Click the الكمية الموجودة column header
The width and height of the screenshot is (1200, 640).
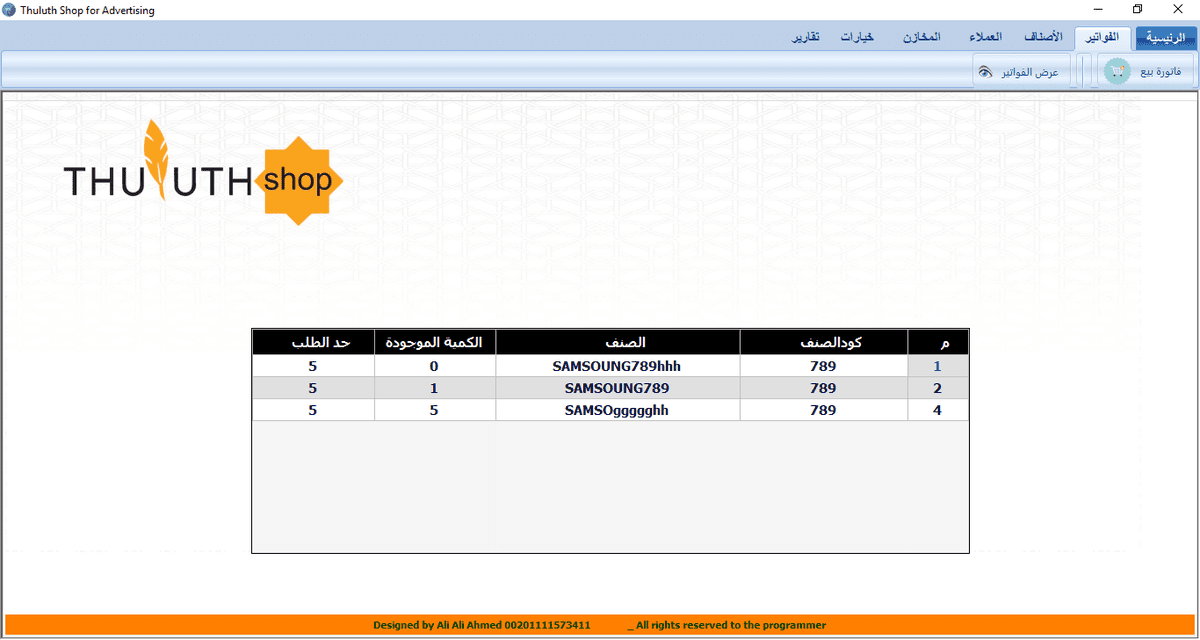click(434, 343)
